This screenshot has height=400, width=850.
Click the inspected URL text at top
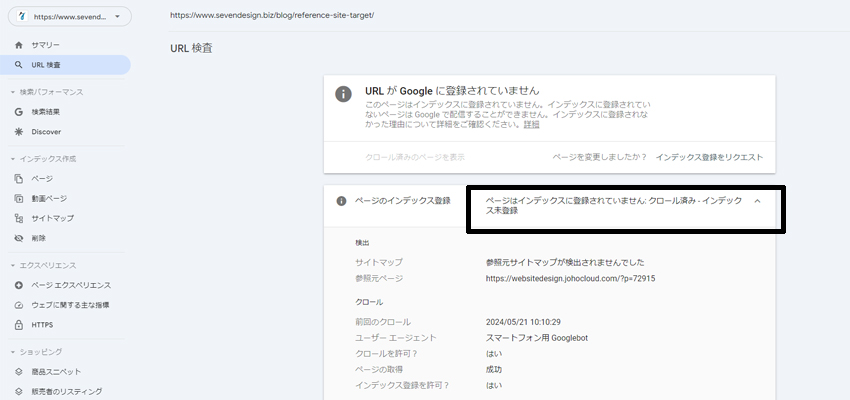coord(272,15)
